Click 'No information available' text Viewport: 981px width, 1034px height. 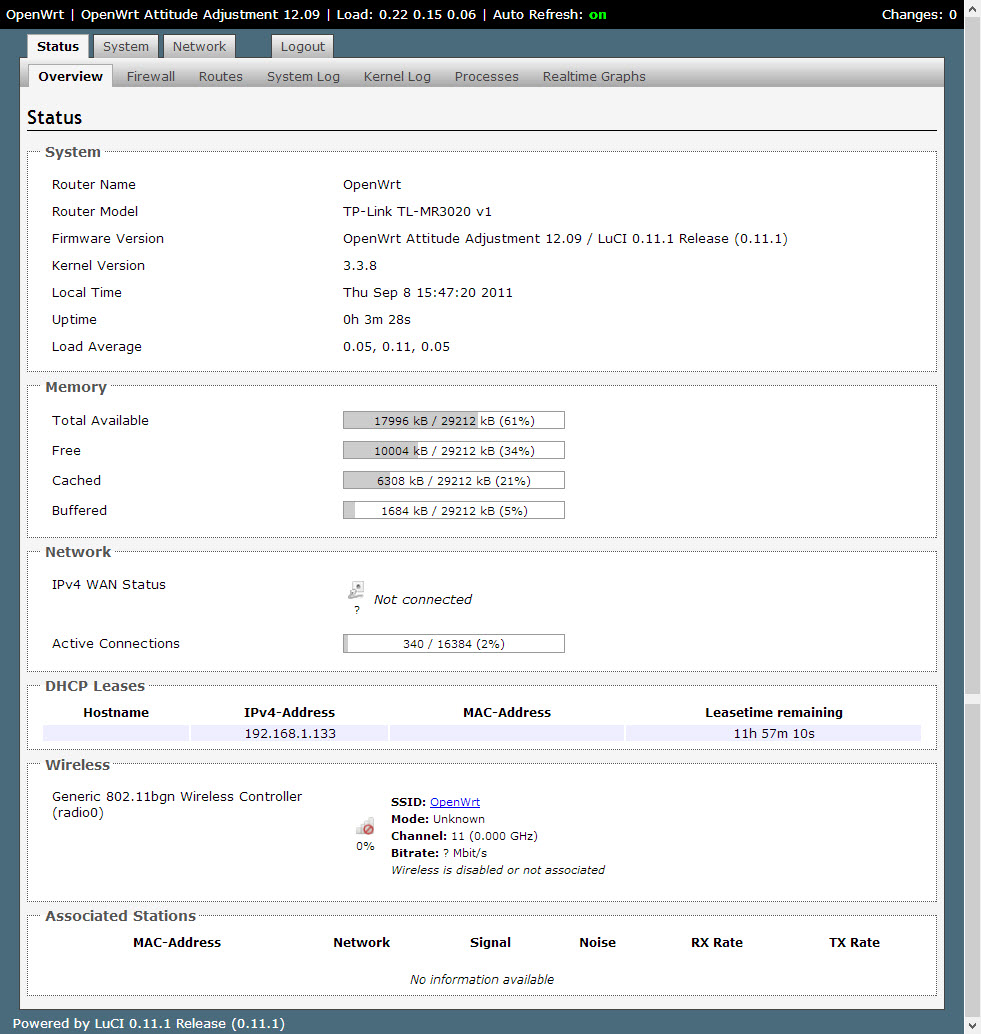click(x=482, y=979)
